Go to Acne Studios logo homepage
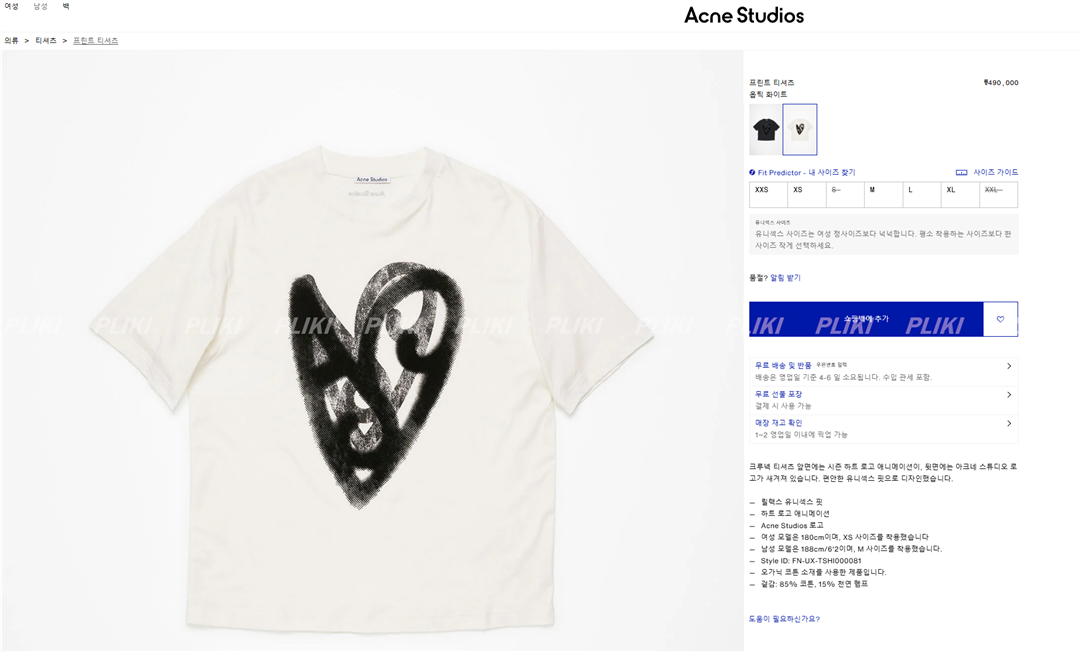Image resolution: width=1080 pixels, height=652 pixels. [744, 15]
